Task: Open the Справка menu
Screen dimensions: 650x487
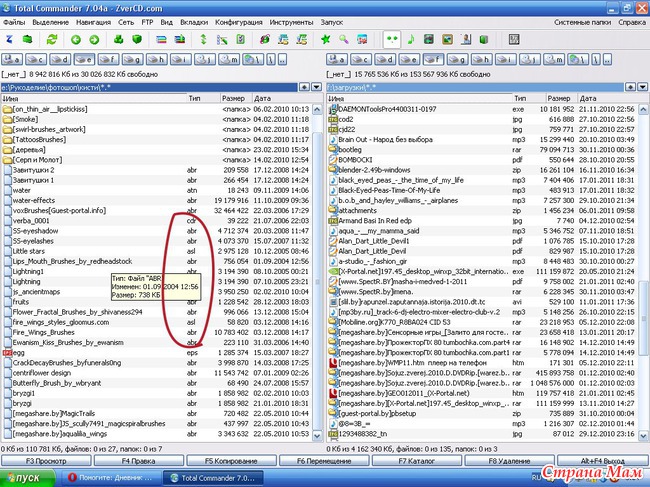Action: (x=632, y=22)
